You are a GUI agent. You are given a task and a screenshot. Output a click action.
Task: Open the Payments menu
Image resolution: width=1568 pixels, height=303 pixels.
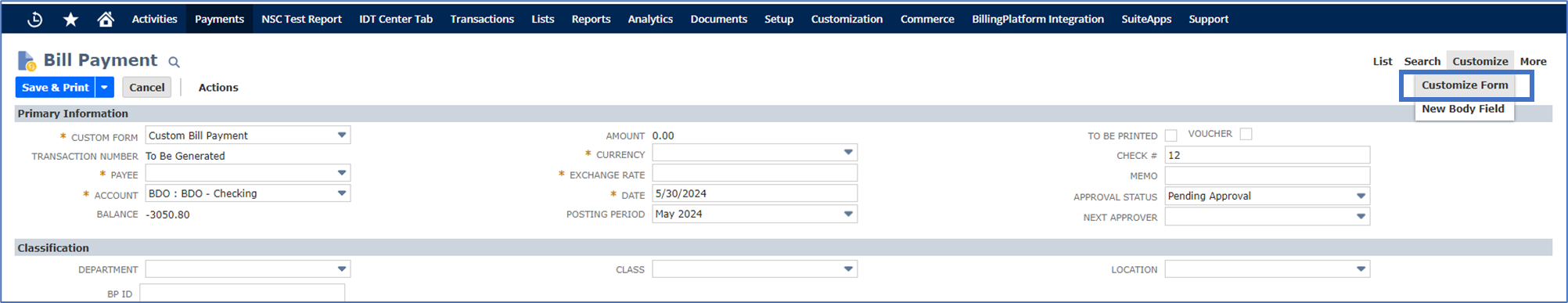click(219, 19)
